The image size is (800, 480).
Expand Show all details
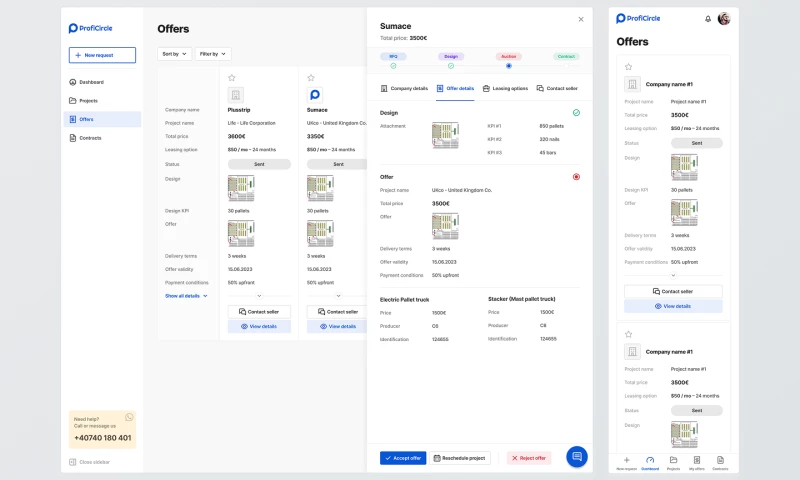click(186, 296)
